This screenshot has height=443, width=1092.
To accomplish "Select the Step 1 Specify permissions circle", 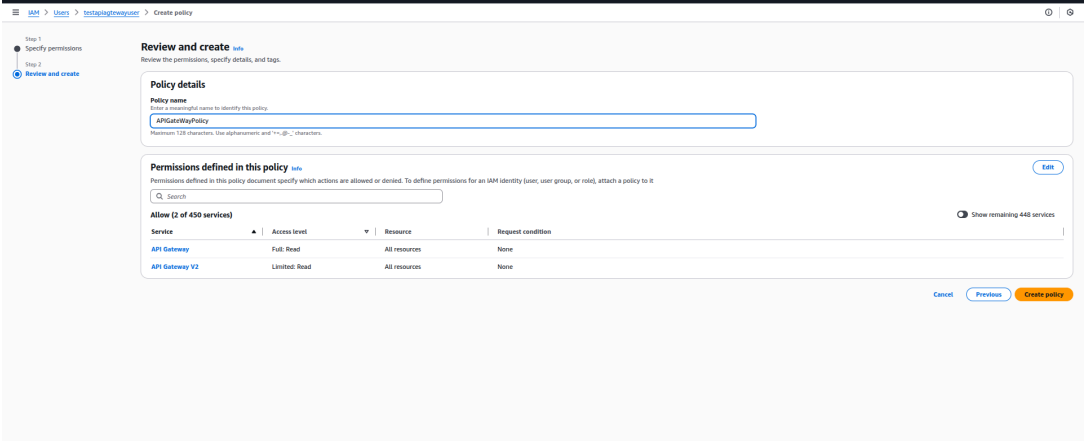I will [x=16, y=48].
